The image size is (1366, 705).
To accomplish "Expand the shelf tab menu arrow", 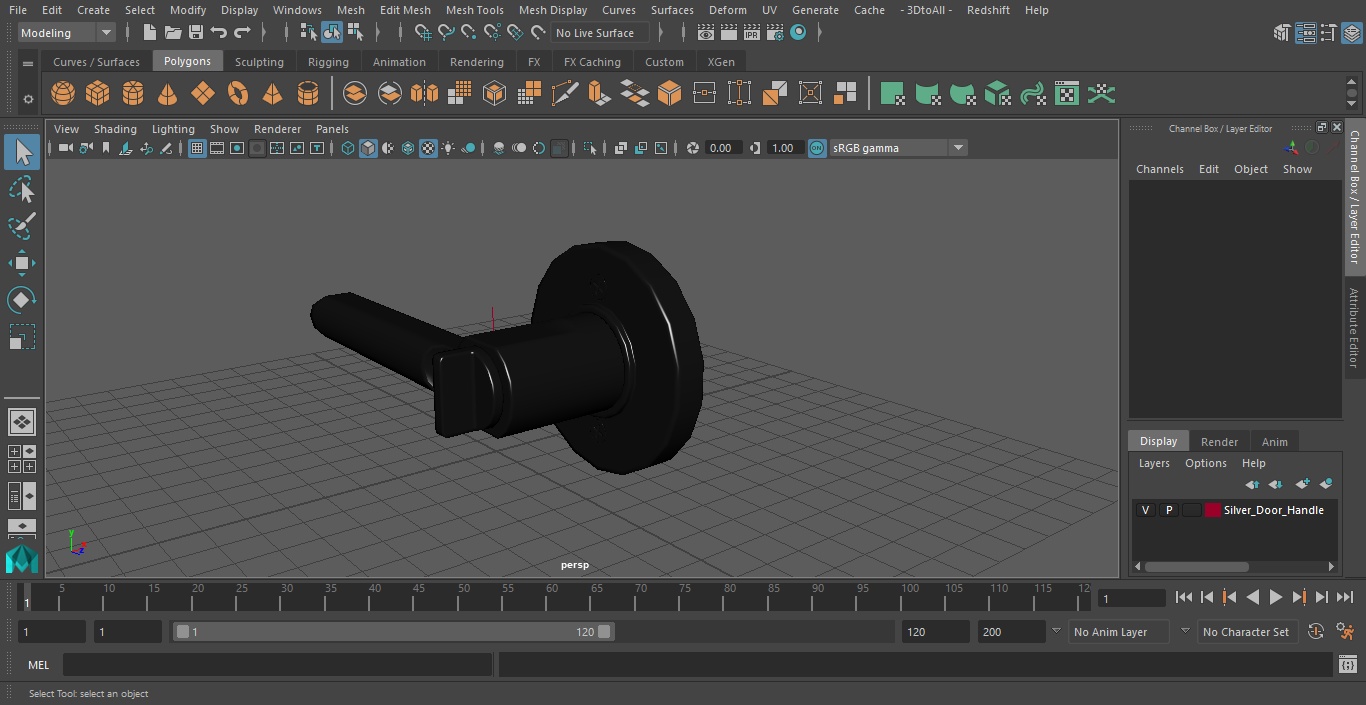I will tap(28, 62).
